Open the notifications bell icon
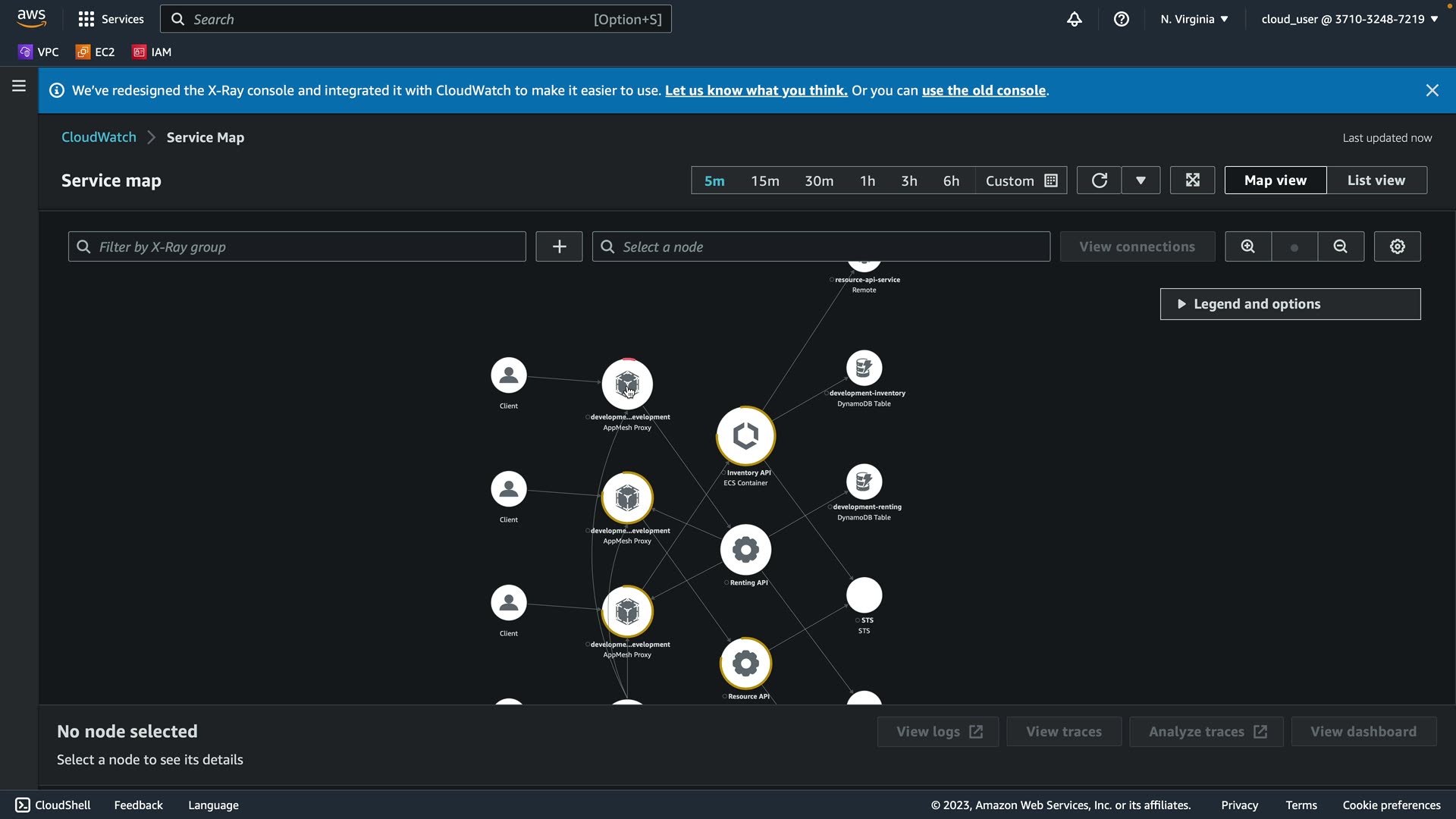 (1074, 19)
